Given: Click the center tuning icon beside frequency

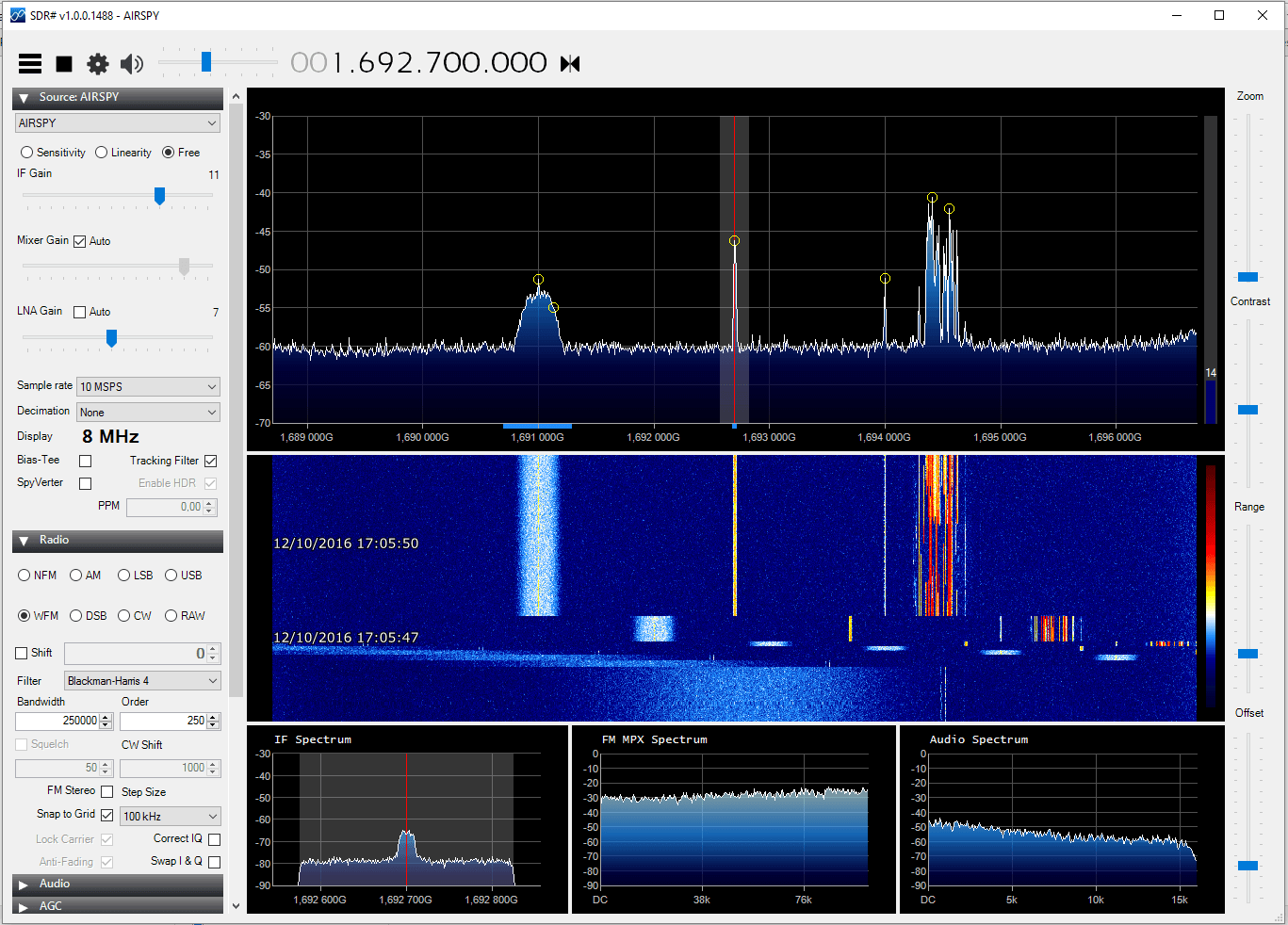Looking at the screenshot, I should coord(570,63).
